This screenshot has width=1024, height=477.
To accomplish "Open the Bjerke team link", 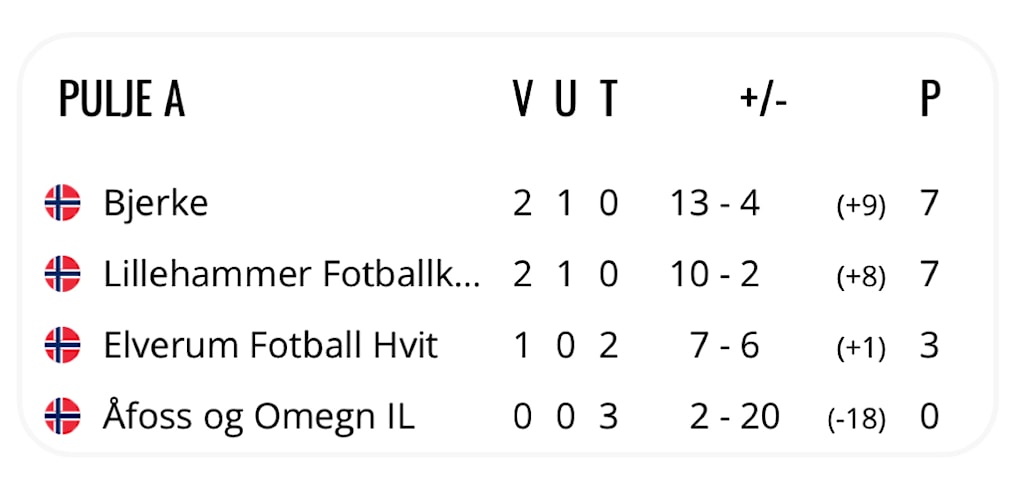I will (156, 203).
